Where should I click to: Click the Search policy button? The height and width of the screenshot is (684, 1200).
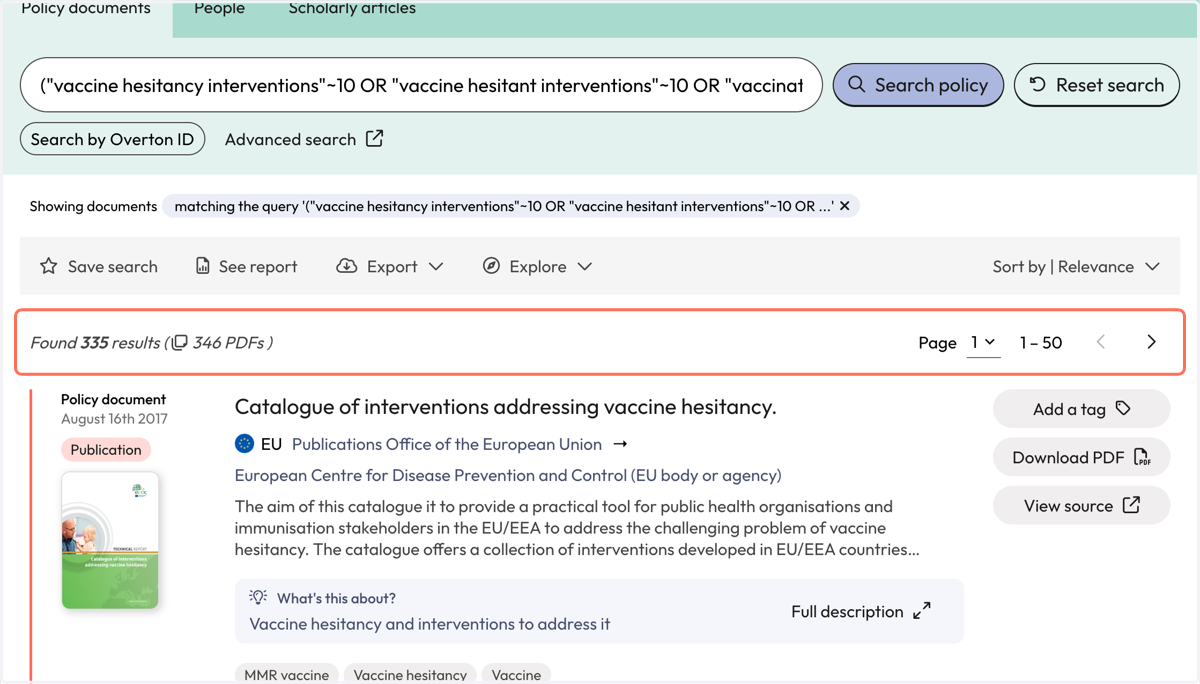[x=918, y=85]
